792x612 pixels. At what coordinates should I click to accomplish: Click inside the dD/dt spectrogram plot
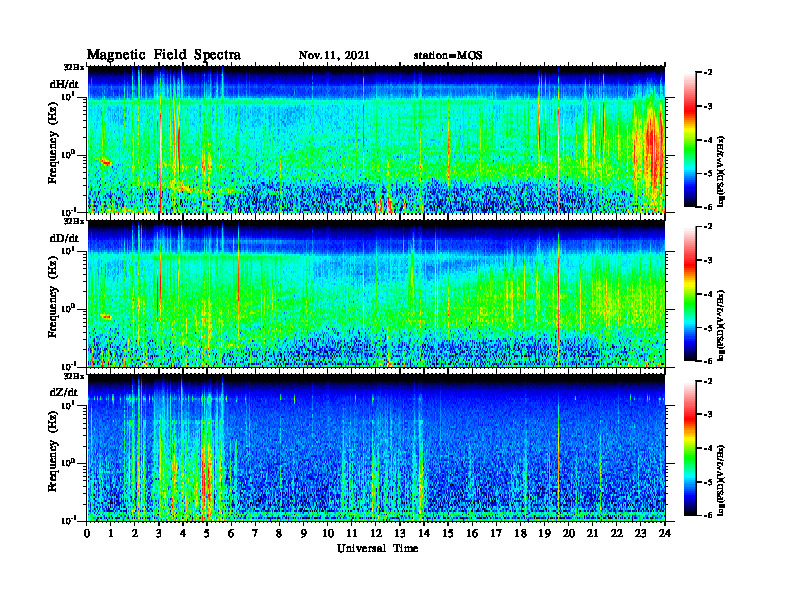376,294
